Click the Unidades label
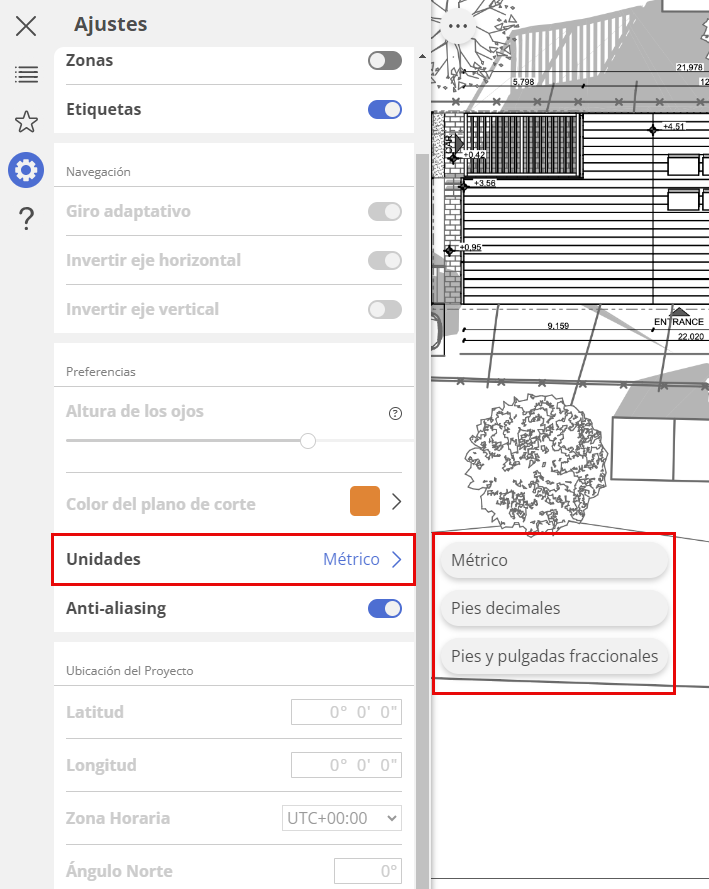The image size is (709, 889). (103, 560)
